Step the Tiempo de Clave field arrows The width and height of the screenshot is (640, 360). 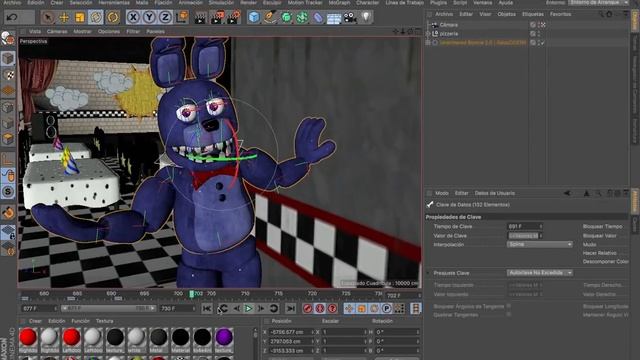pyautogui.click(x=541, y=227)
